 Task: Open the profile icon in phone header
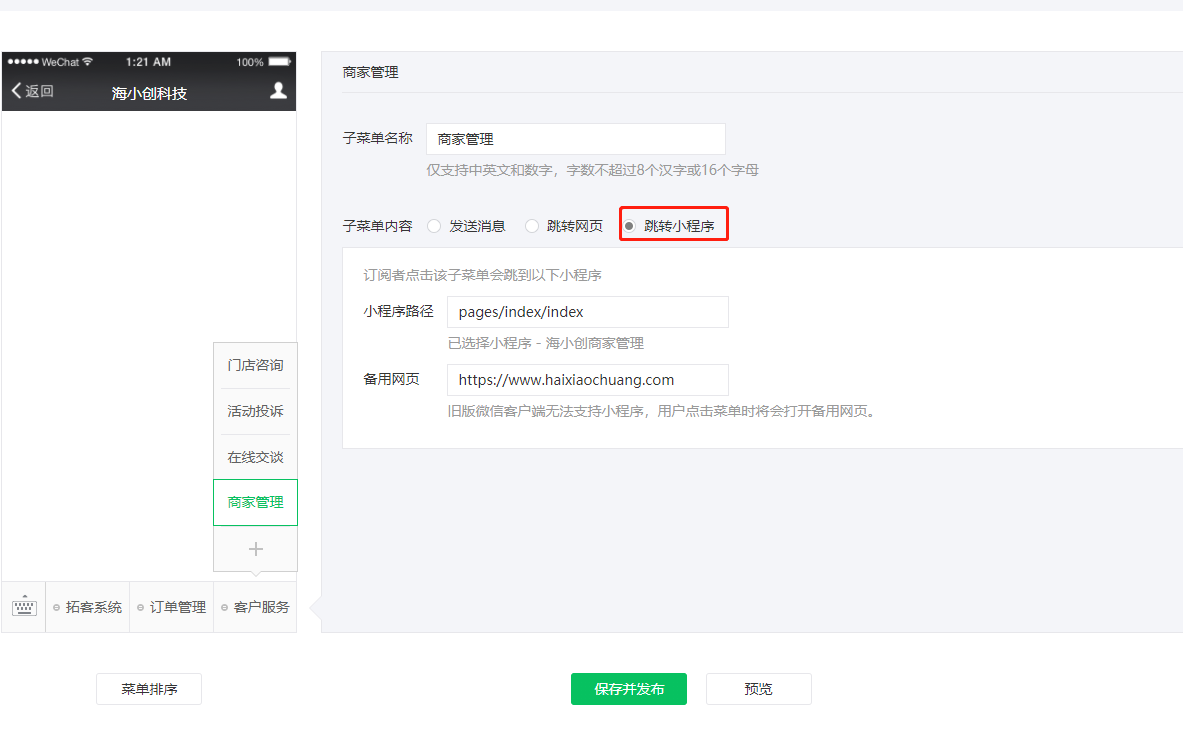(278, 91)
